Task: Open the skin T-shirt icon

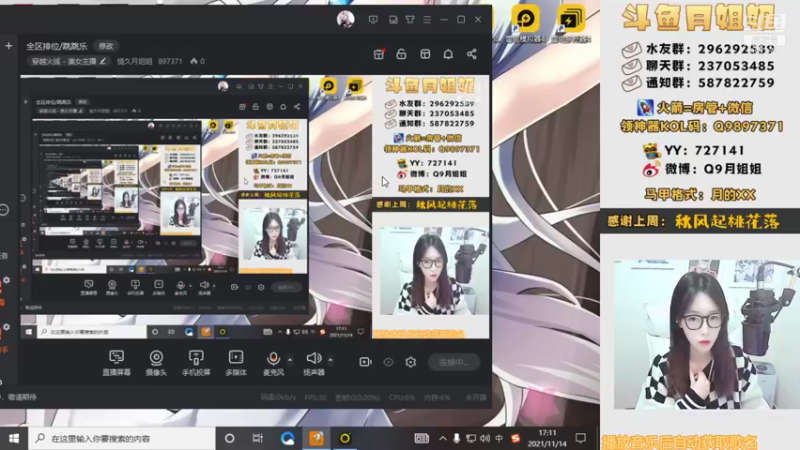Action: tap(410, 19)
